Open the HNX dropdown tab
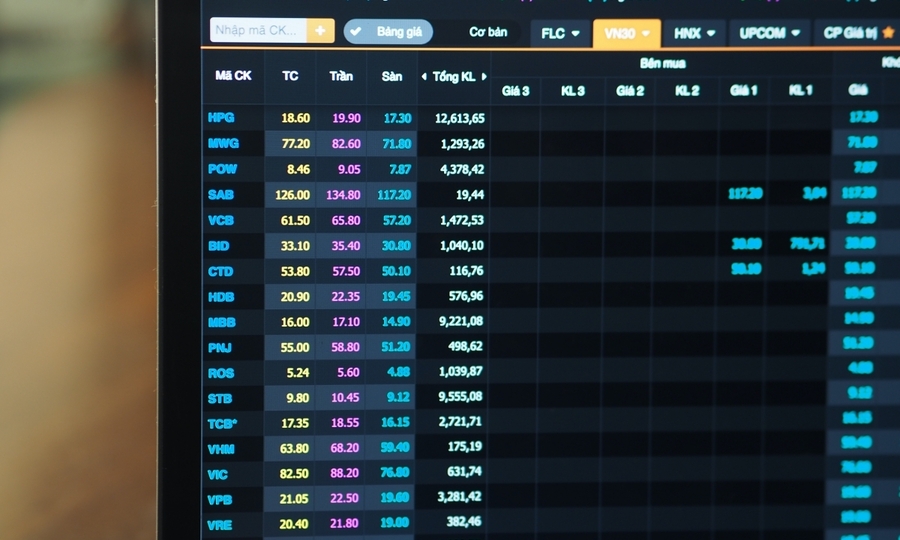The height and width of the screenshot is (540, 900). [695, 33]
